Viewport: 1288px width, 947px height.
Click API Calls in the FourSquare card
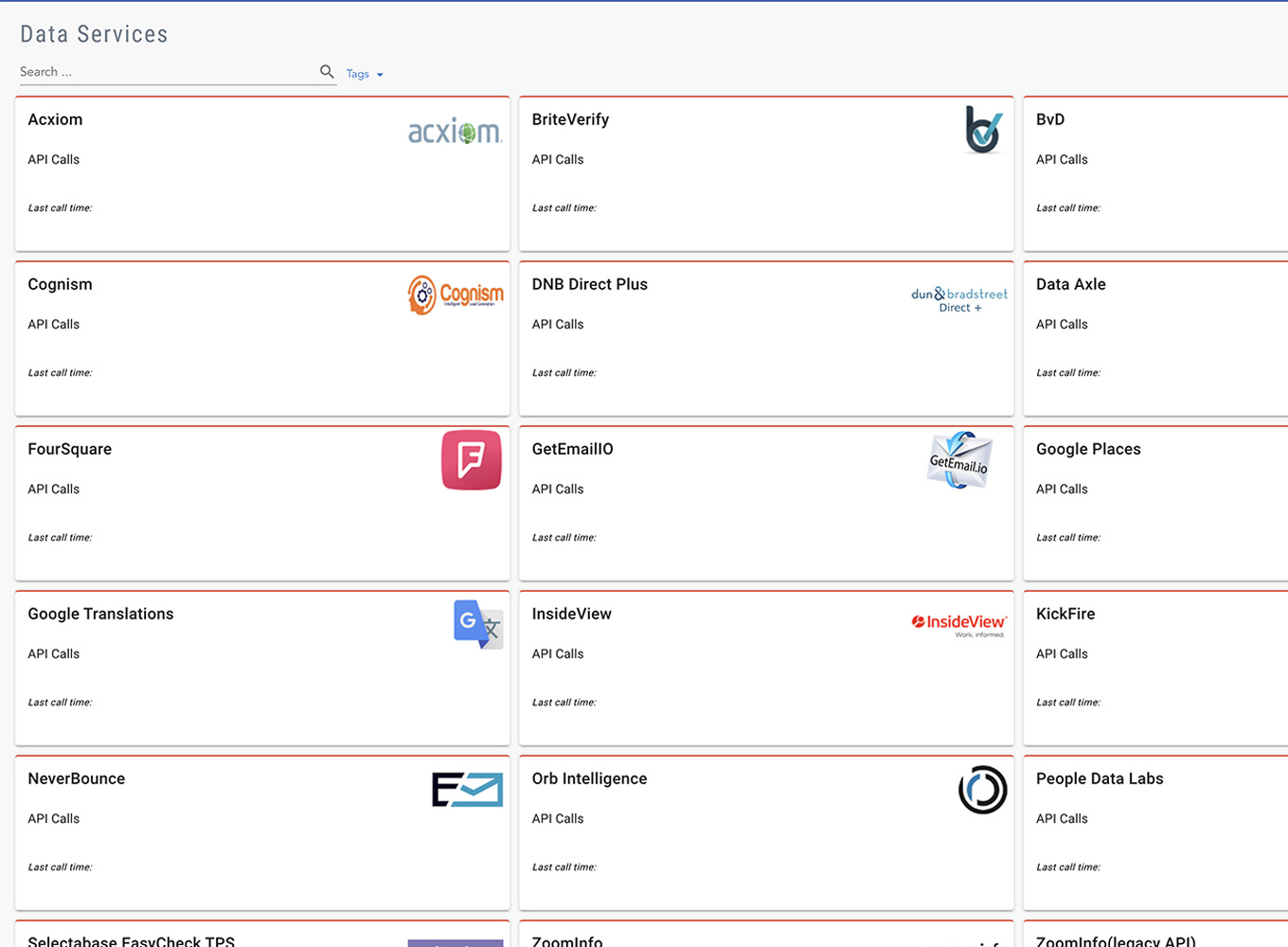[54, 489]
